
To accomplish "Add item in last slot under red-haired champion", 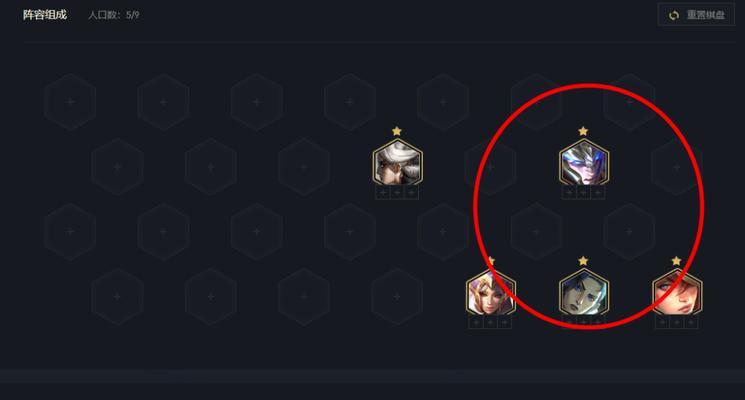I will point(691,323).
